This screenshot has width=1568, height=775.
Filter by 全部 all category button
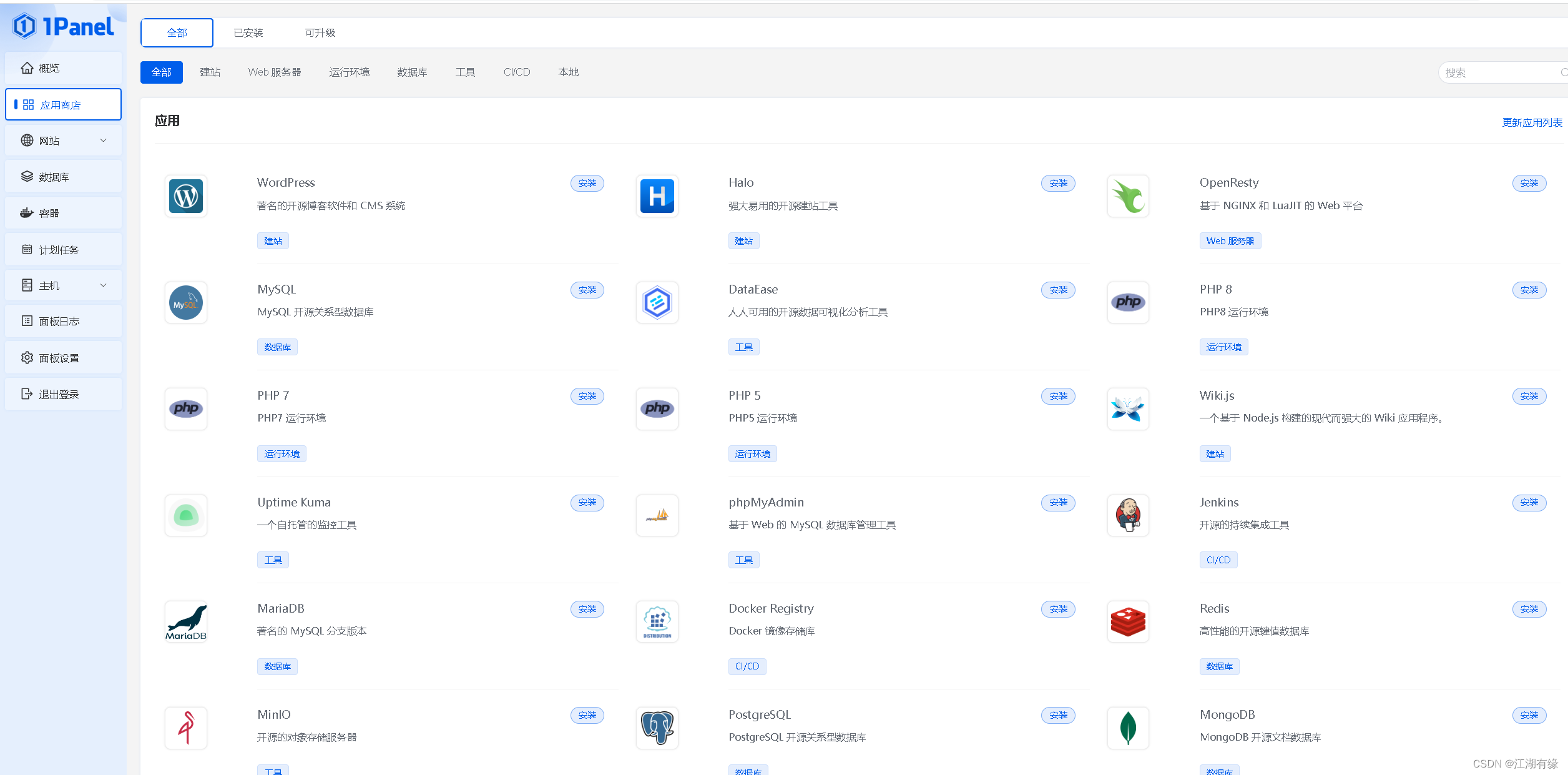click(x=161, y=72)
